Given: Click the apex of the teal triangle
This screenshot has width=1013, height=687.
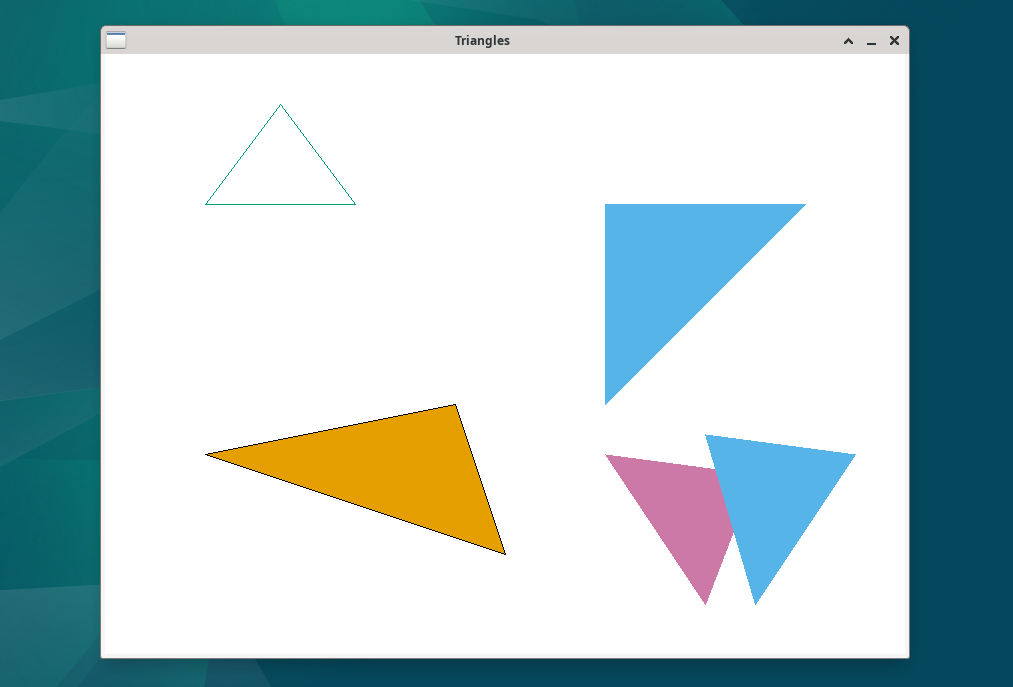Looking at the screenshot, I should pyautogui.click(x=280, y=103).
